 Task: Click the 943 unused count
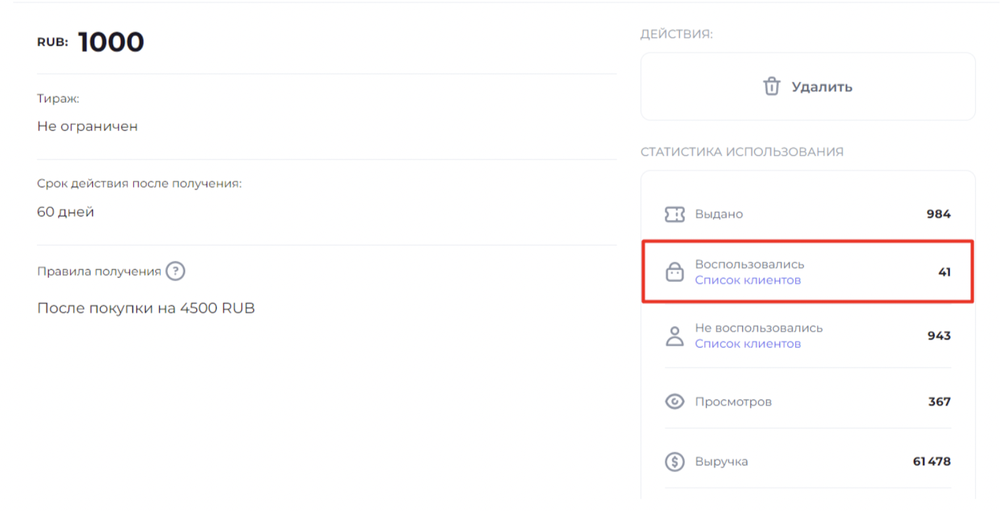939,336
